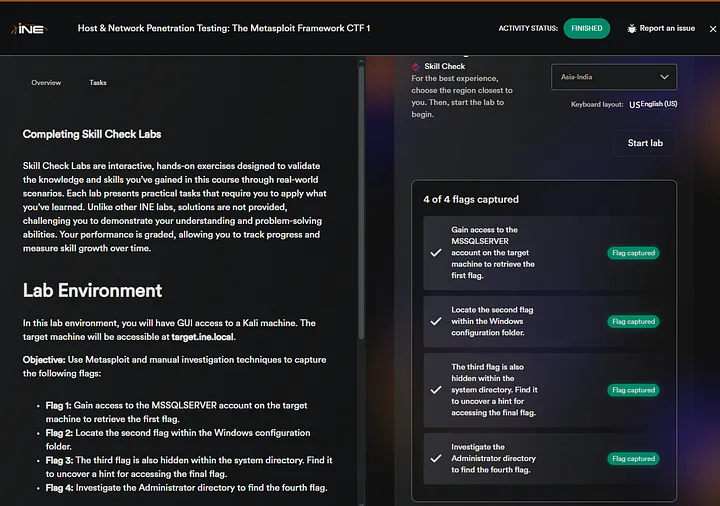Click Flag captured badge for Administrator directory
This screenshot has height=506, width=720.
[x=633, y=458]
